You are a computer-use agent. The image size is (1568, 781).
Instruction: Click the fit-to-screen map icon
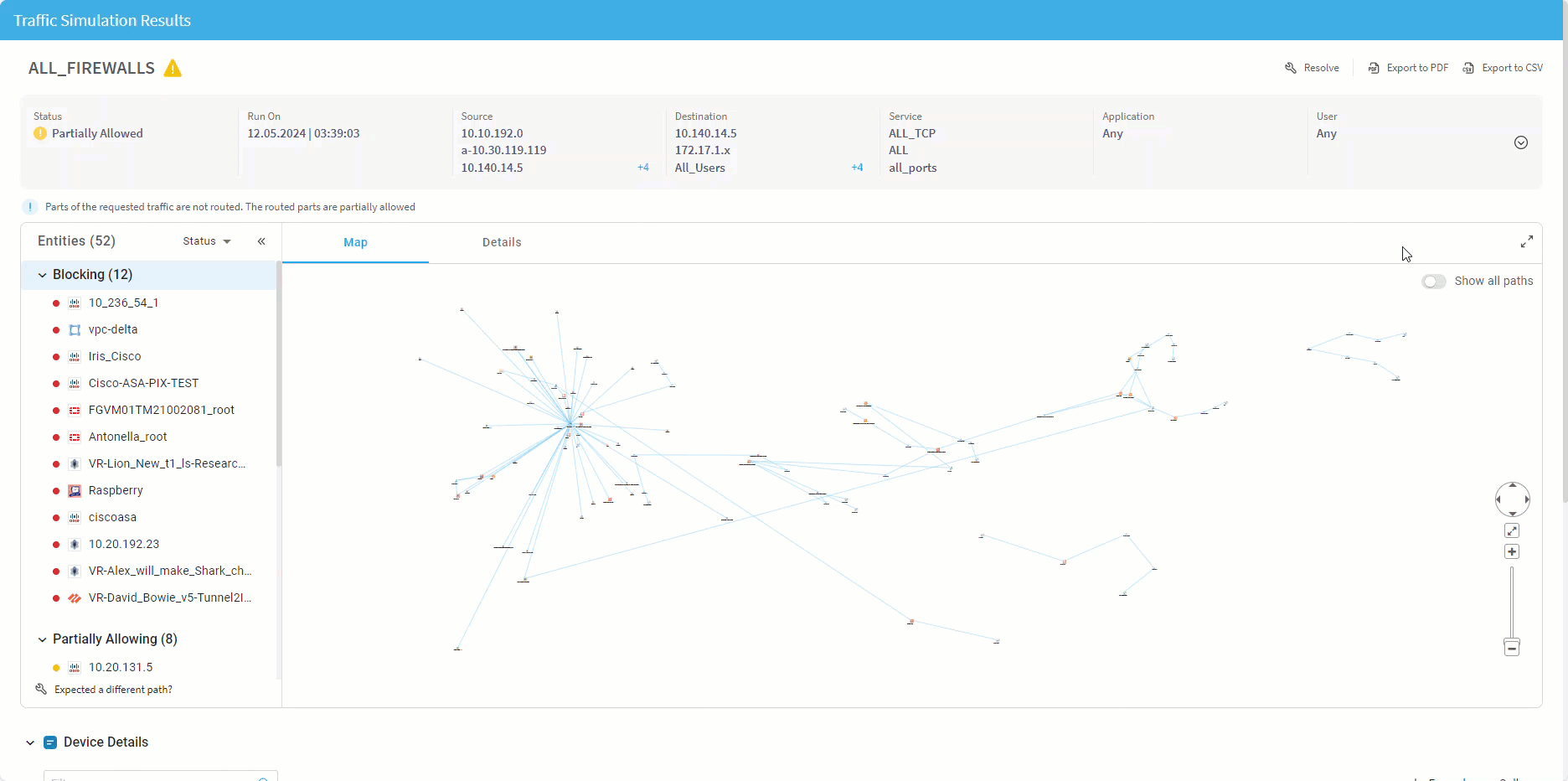coord(1512,530)
